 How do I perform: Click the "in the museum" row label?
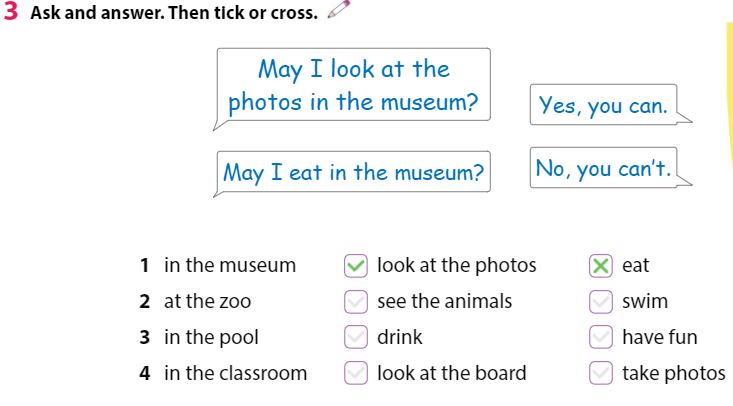pos(230,266)
